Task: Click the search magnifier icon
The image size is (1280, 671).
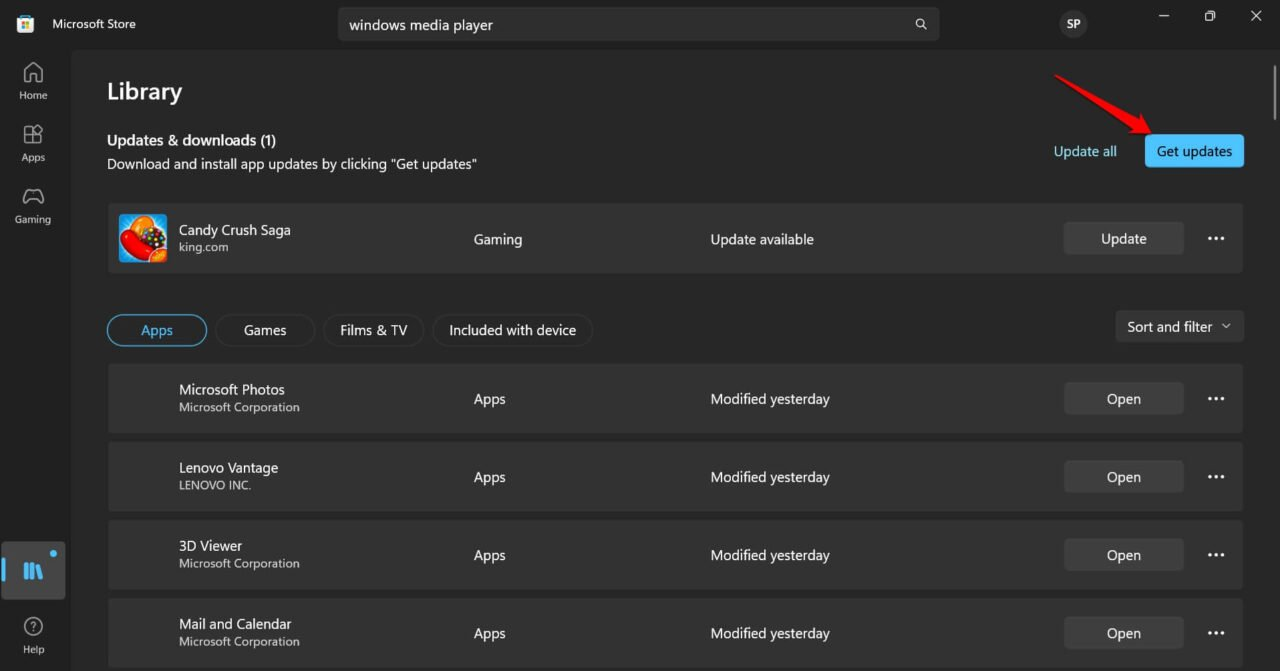Action: [x=921, y=24]
